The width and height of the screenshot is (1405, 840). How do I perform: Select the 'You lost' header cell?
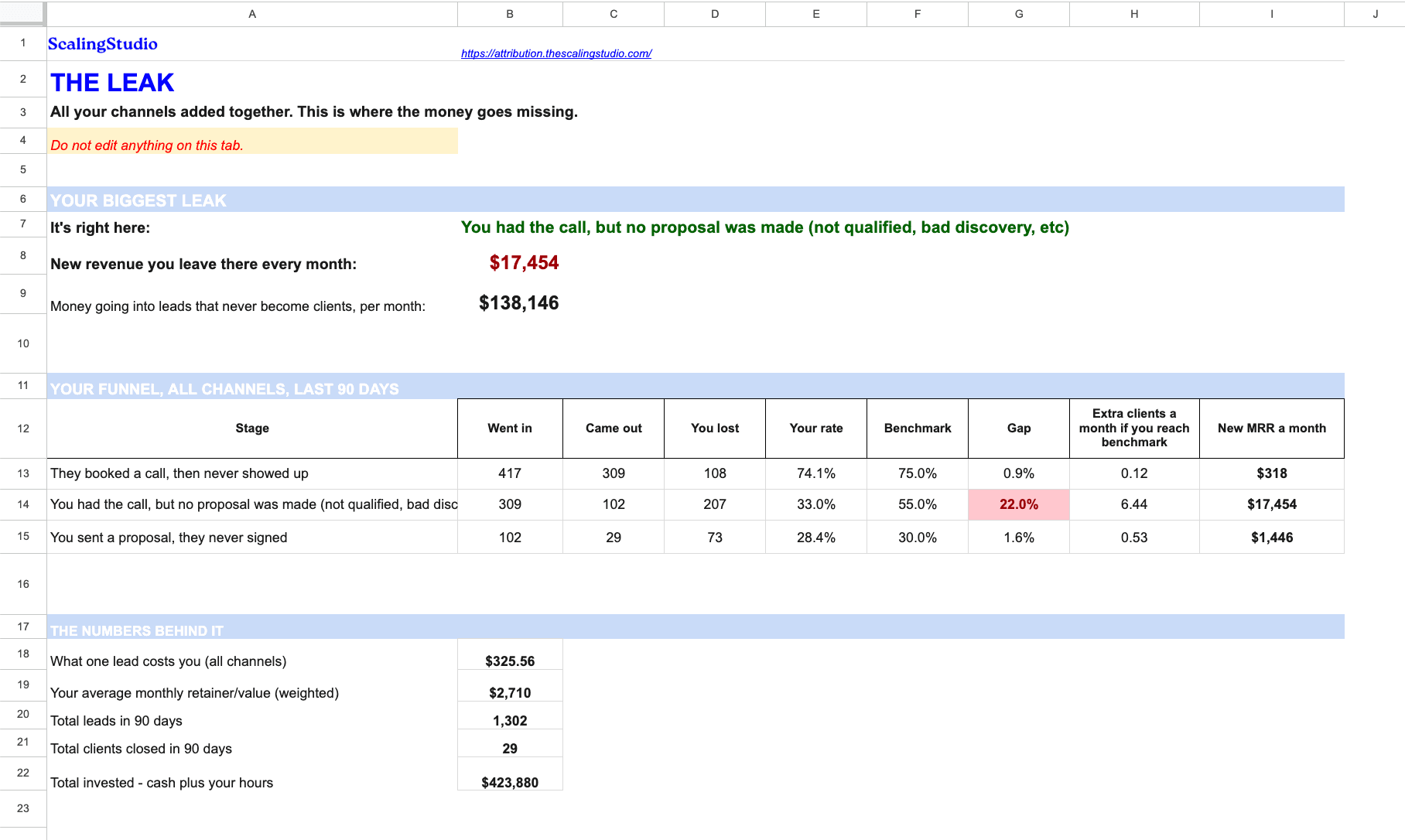(715, 429)
